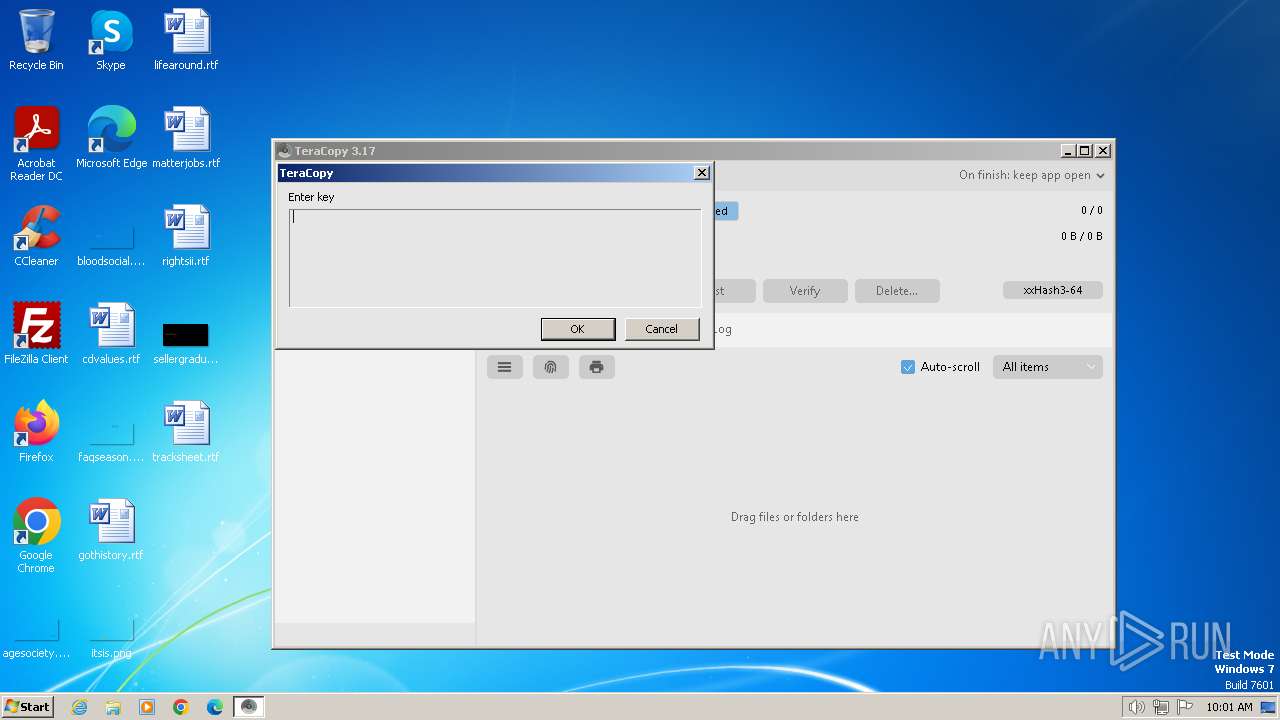The width and height of the screenshot is (1280, 720).
Task: Open Windows Media Player in the taskbar
Action: (147, 707)
